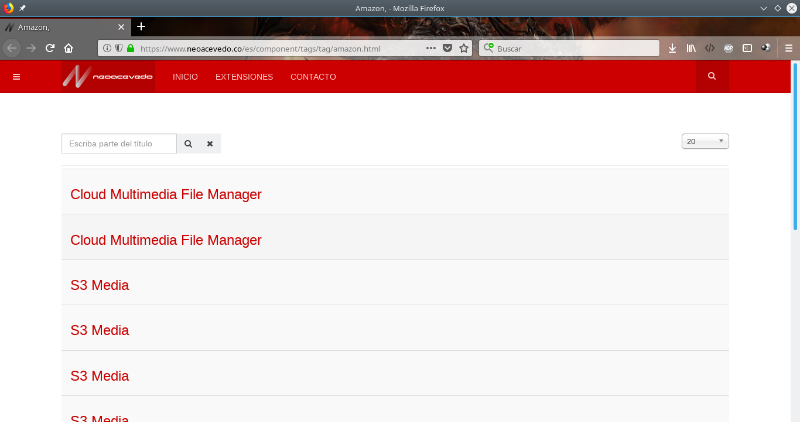Save the page to Pocket
Screen dimensions: 800x422
447,48
